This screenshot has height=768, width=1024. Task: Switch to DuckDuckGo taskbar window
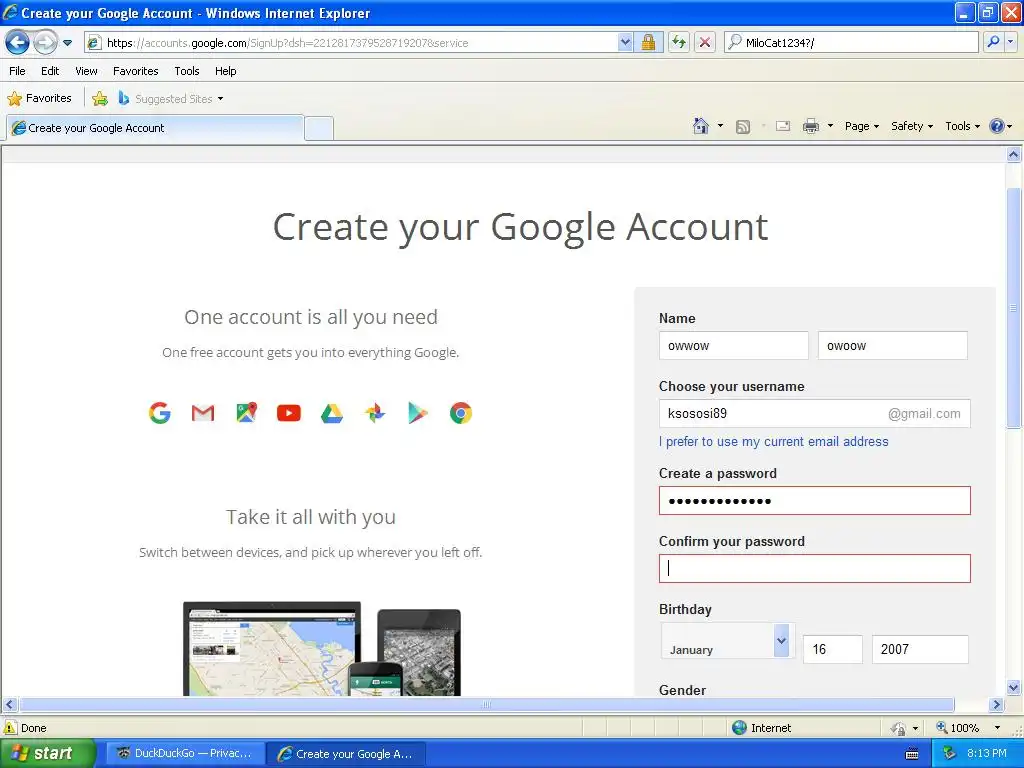point(185,754)
